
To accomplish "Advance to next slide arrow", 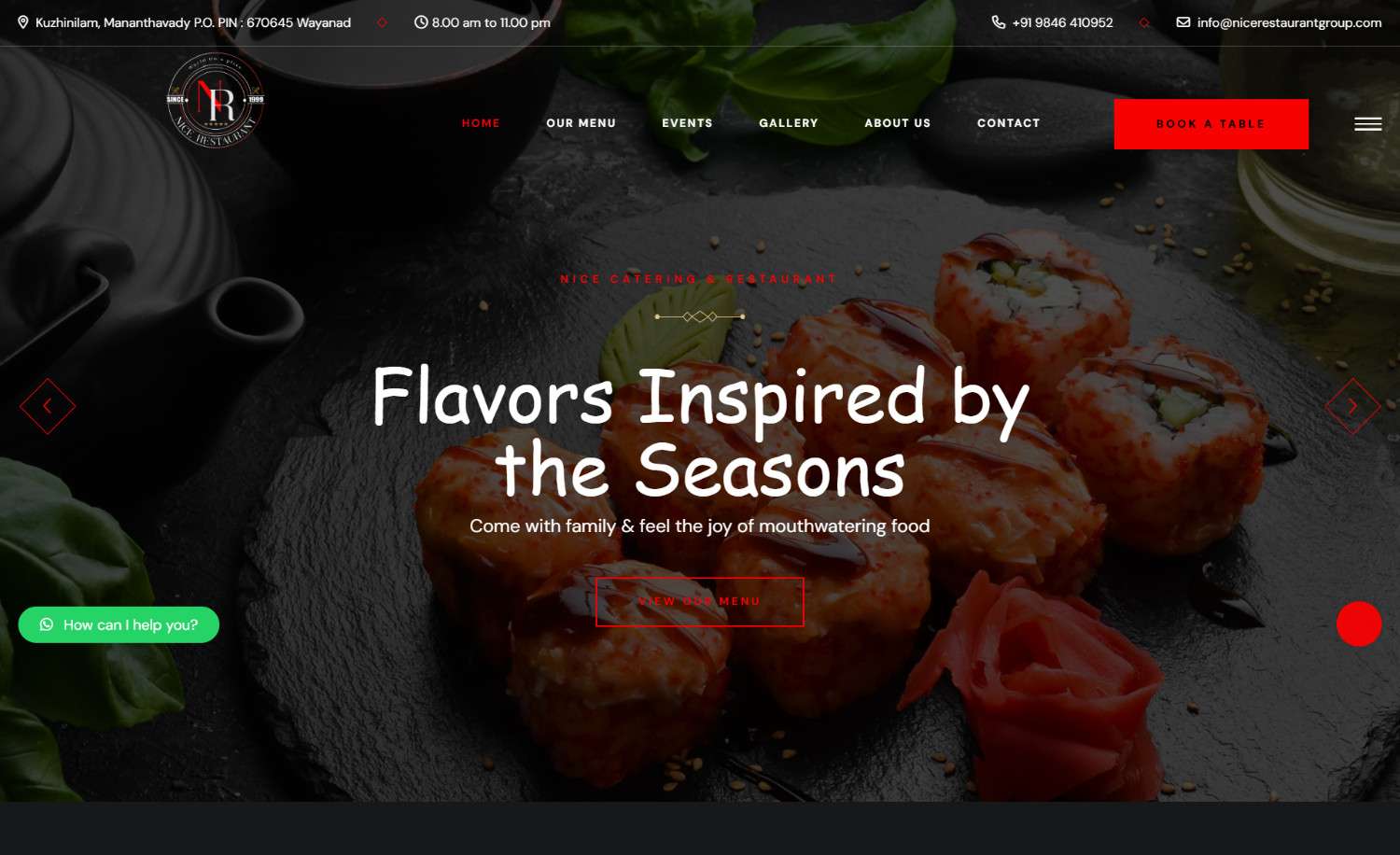I will pos(1352,406).
